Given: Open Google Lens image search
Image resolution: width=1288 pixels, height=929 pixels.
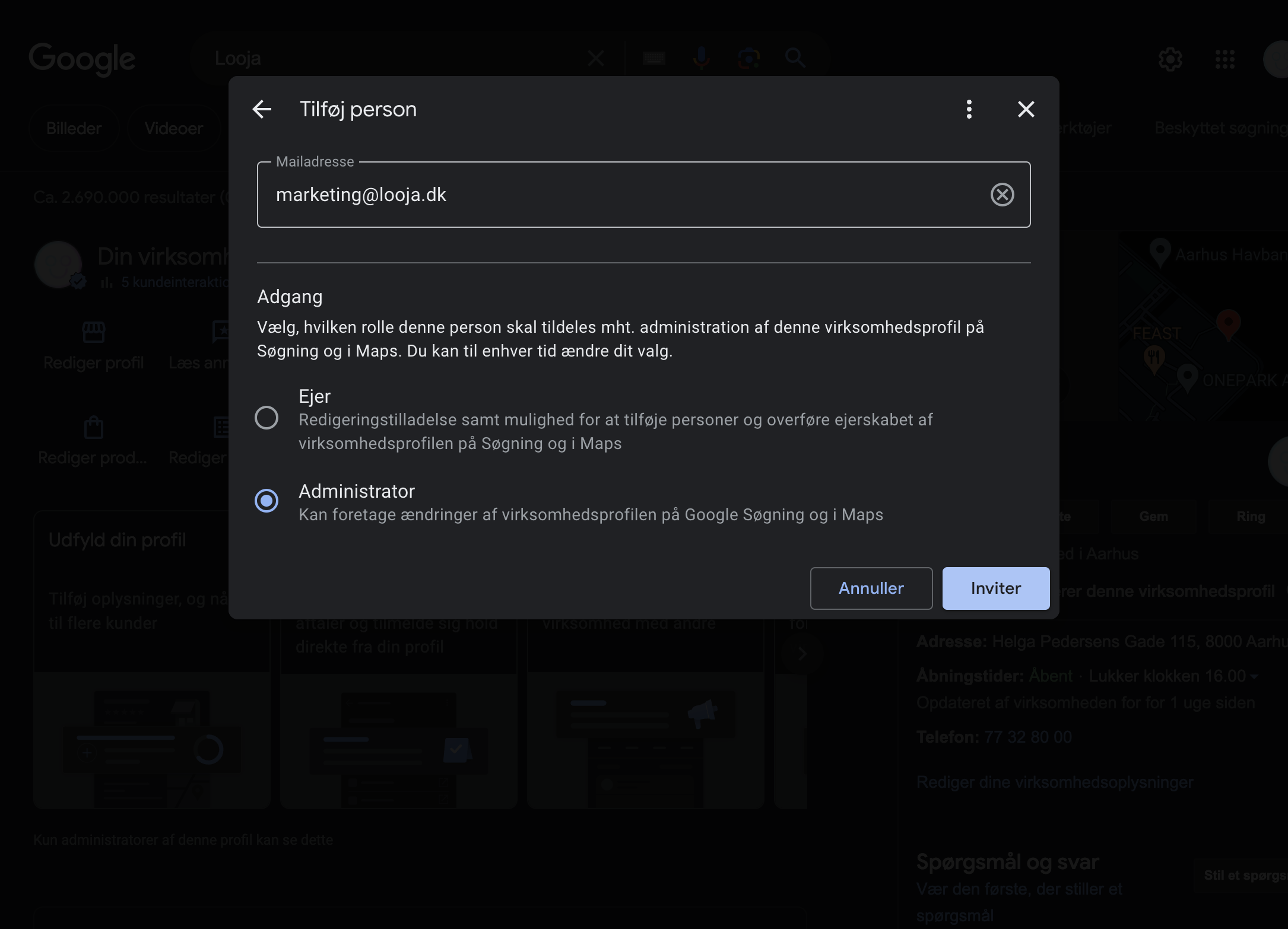Looking at the screenshot, I should pyautogui.click(x=748, y=58).
